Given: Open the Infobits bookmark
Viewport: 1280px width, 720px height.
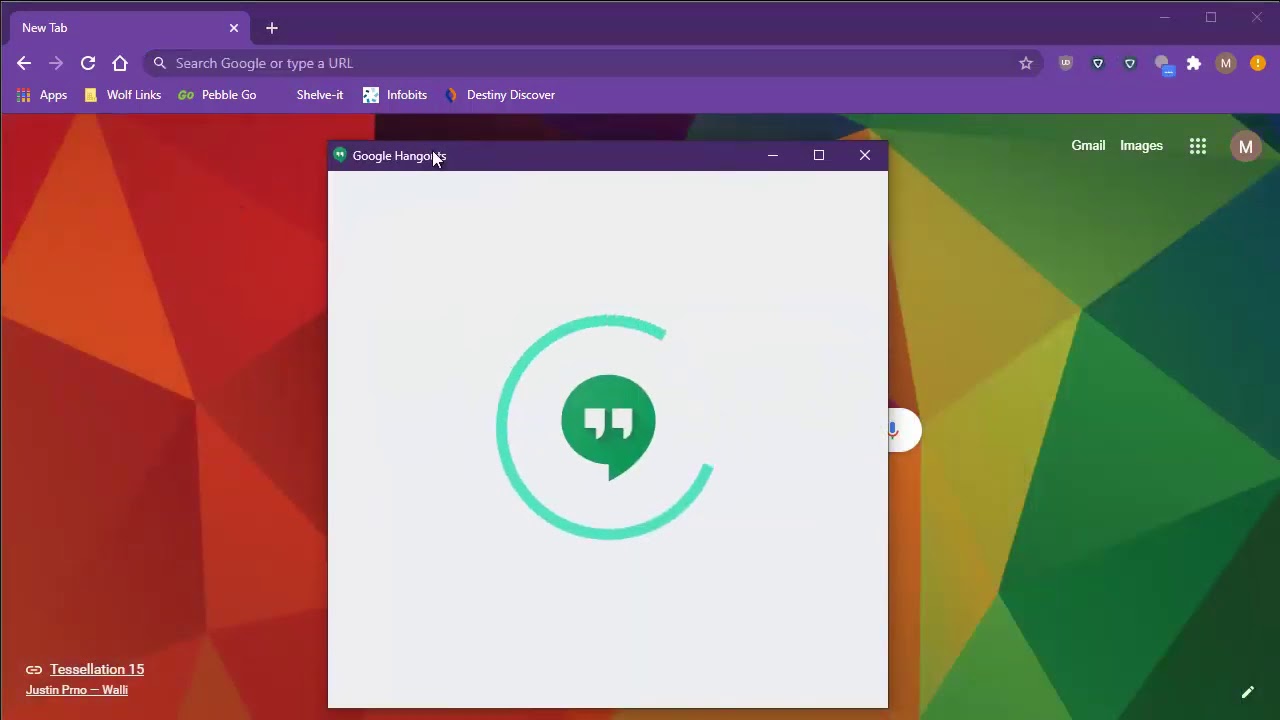Looking at the screenshot, I should coord(395,95).
